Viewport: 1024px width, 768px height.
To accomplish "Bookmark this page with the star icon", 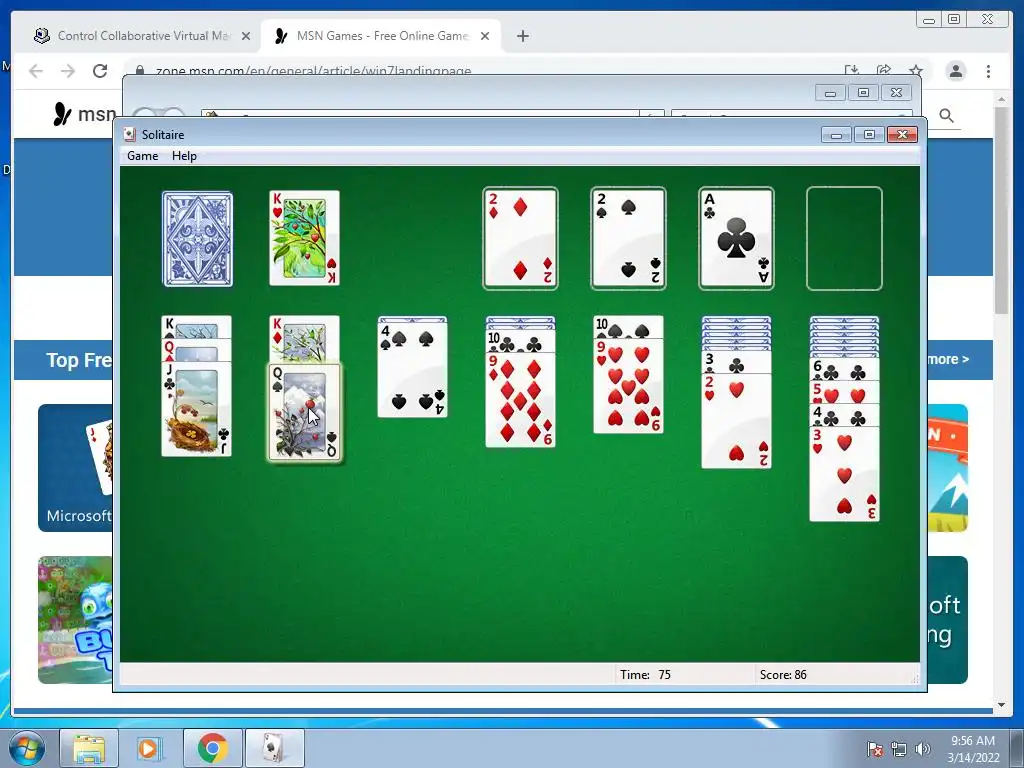I will click(x=916, y=71).
